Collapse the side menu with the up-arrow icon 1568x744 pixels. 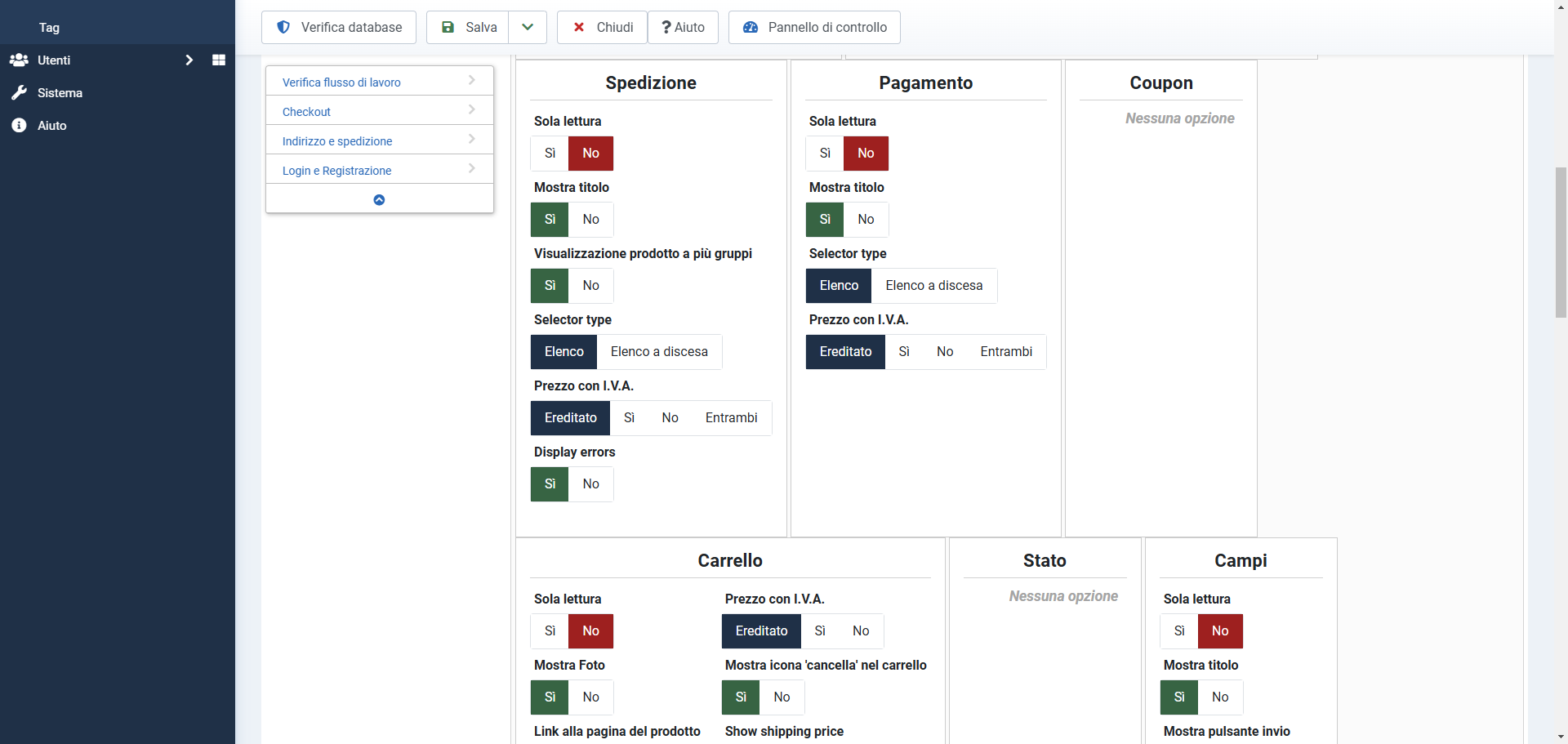tap(379, 200)
